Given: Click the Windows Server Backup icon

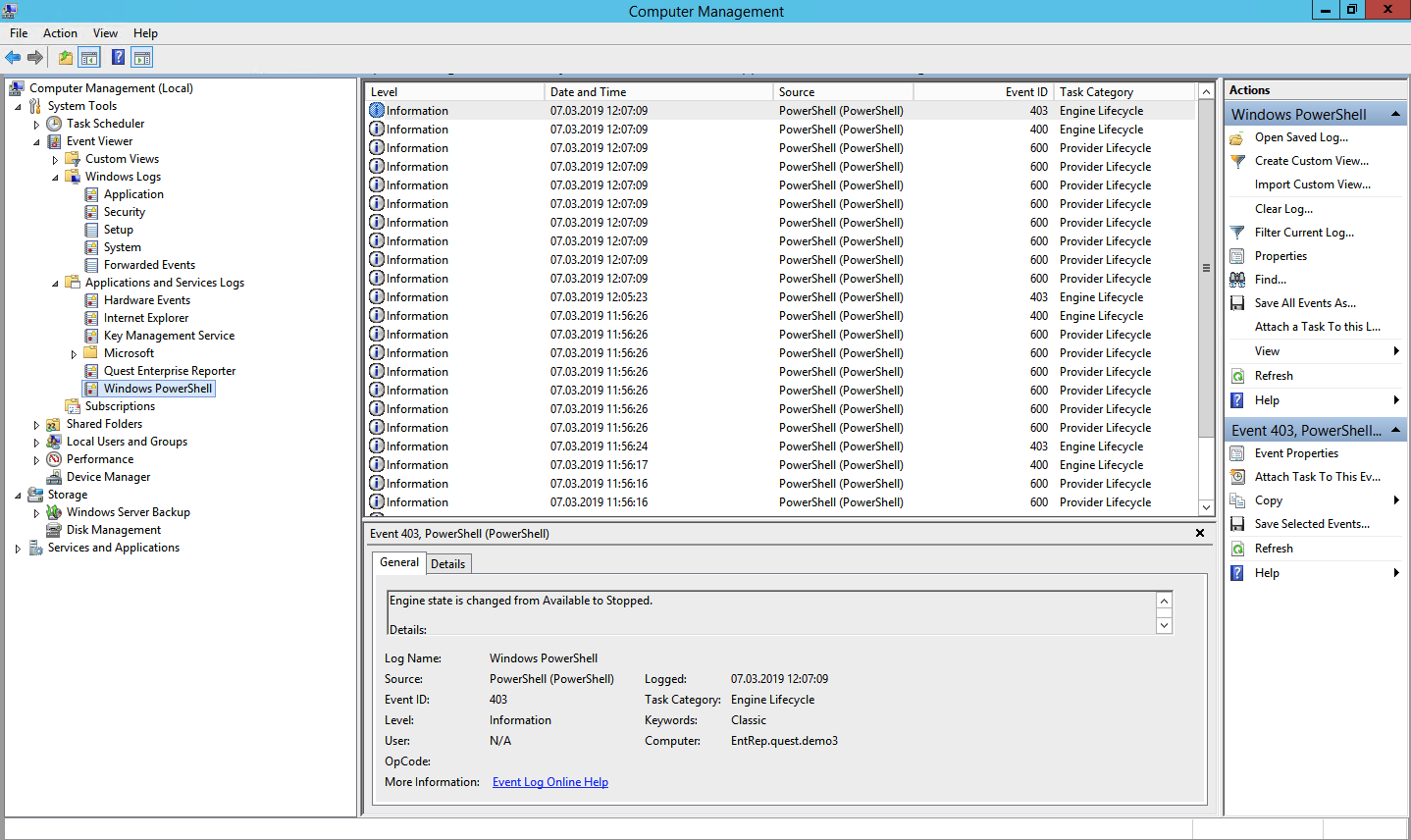Looking at the screenshot, I should click(x=54, y=512).
